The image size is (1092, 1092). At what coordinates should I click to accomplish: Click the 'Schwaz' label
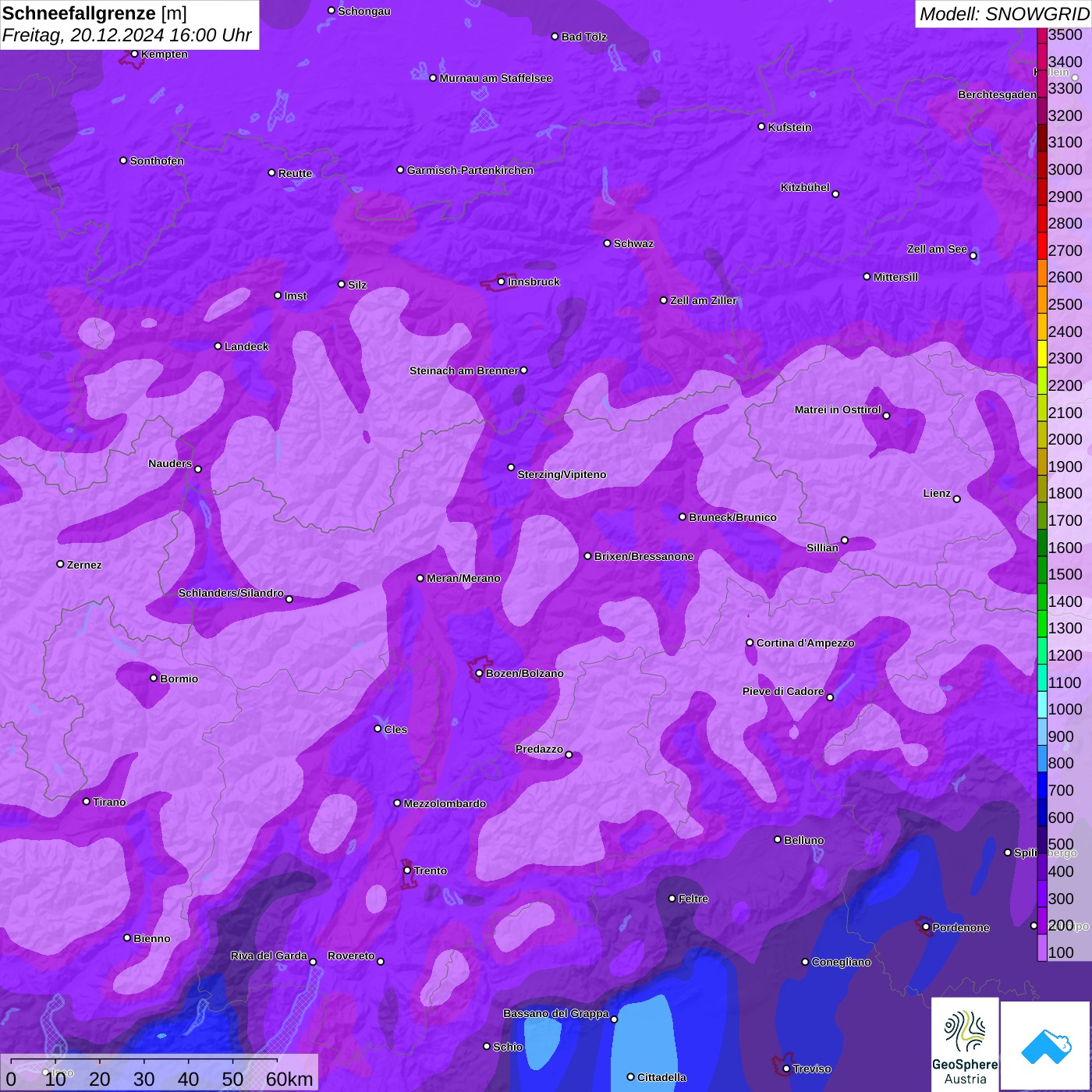pyautogui.click(x=633, y=243)
